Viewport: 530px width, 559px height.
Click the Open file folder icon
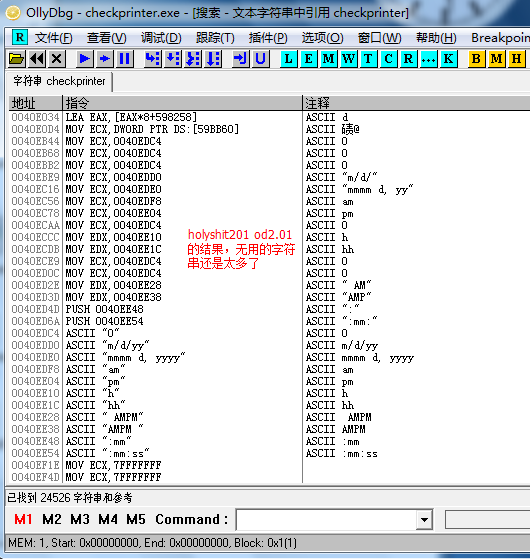(16, 58)
